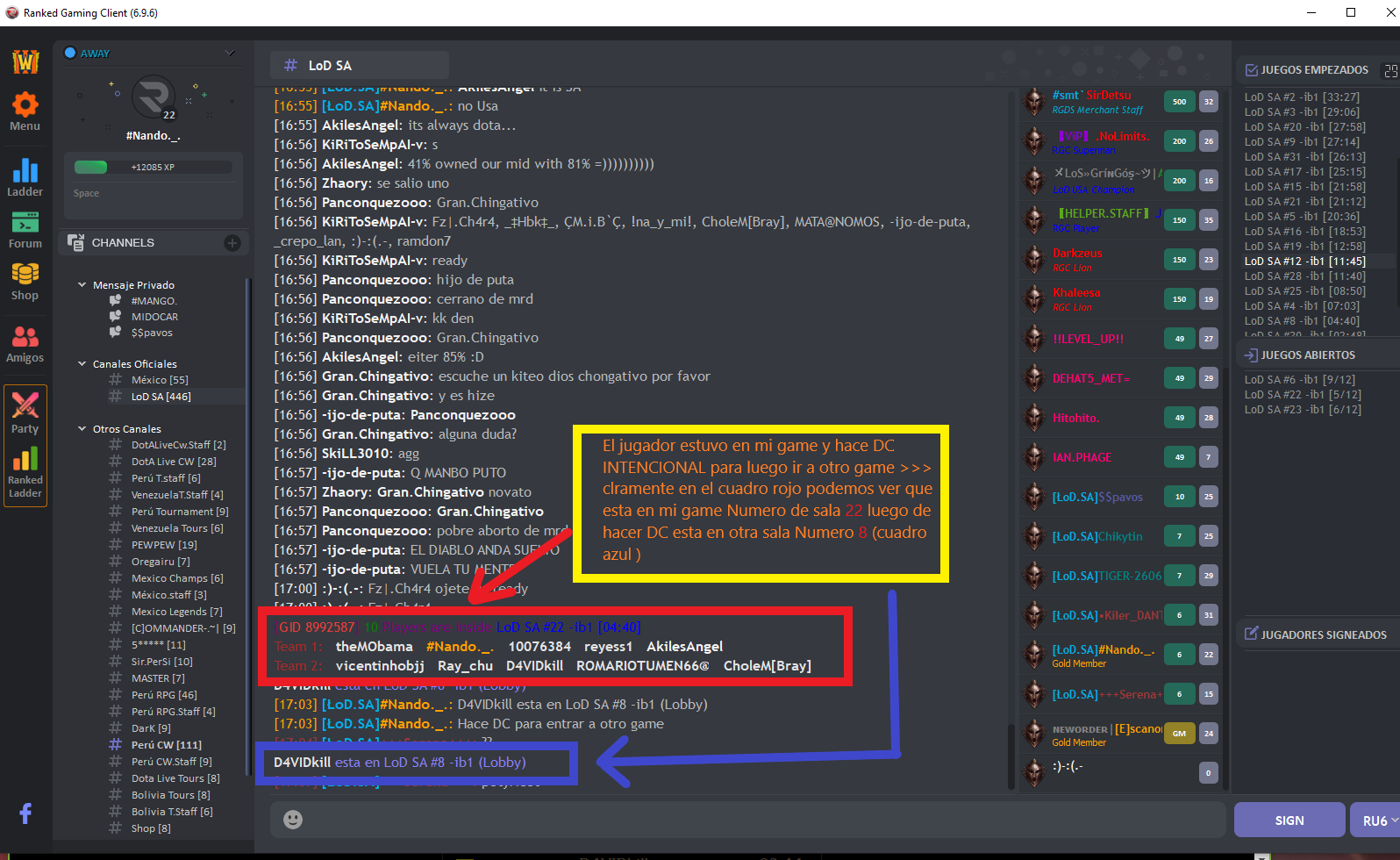Join the MASTER [7] channel

pyautogui.click(x=158, y=678)
